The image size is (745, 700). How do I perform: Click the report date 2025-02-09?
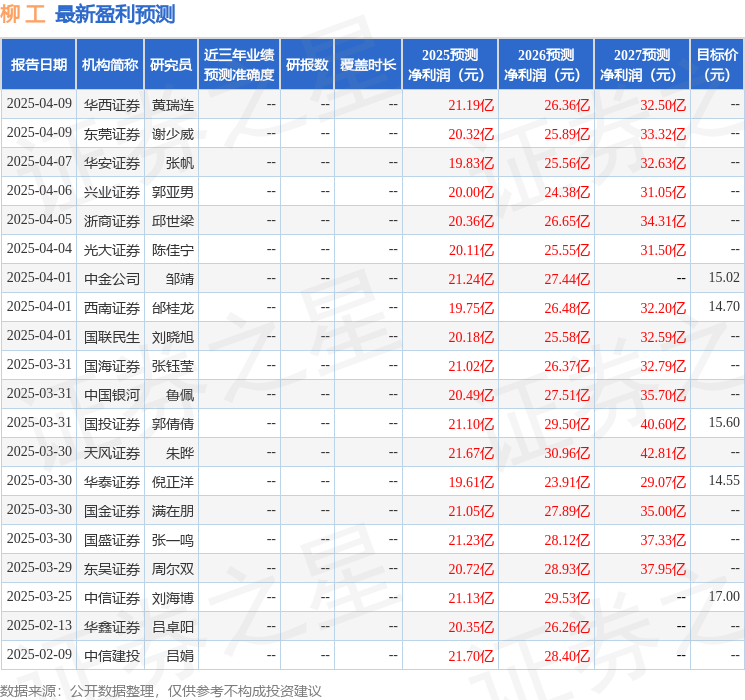pyautogui.click(x=39, y=654)
